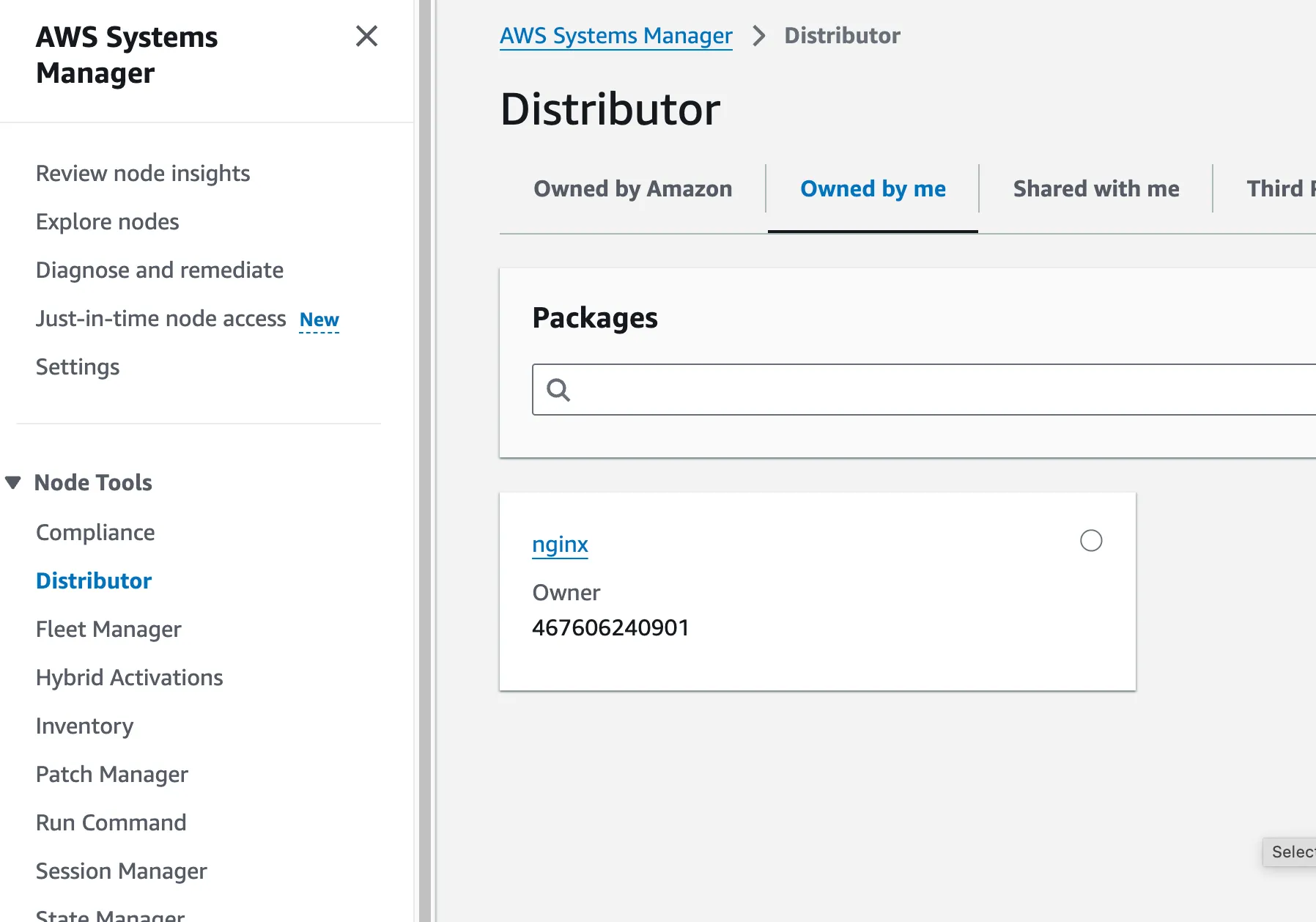Go to Inventory
Image resolution: width=1316 pixels, height=922 pixels.
click(85, 726)
